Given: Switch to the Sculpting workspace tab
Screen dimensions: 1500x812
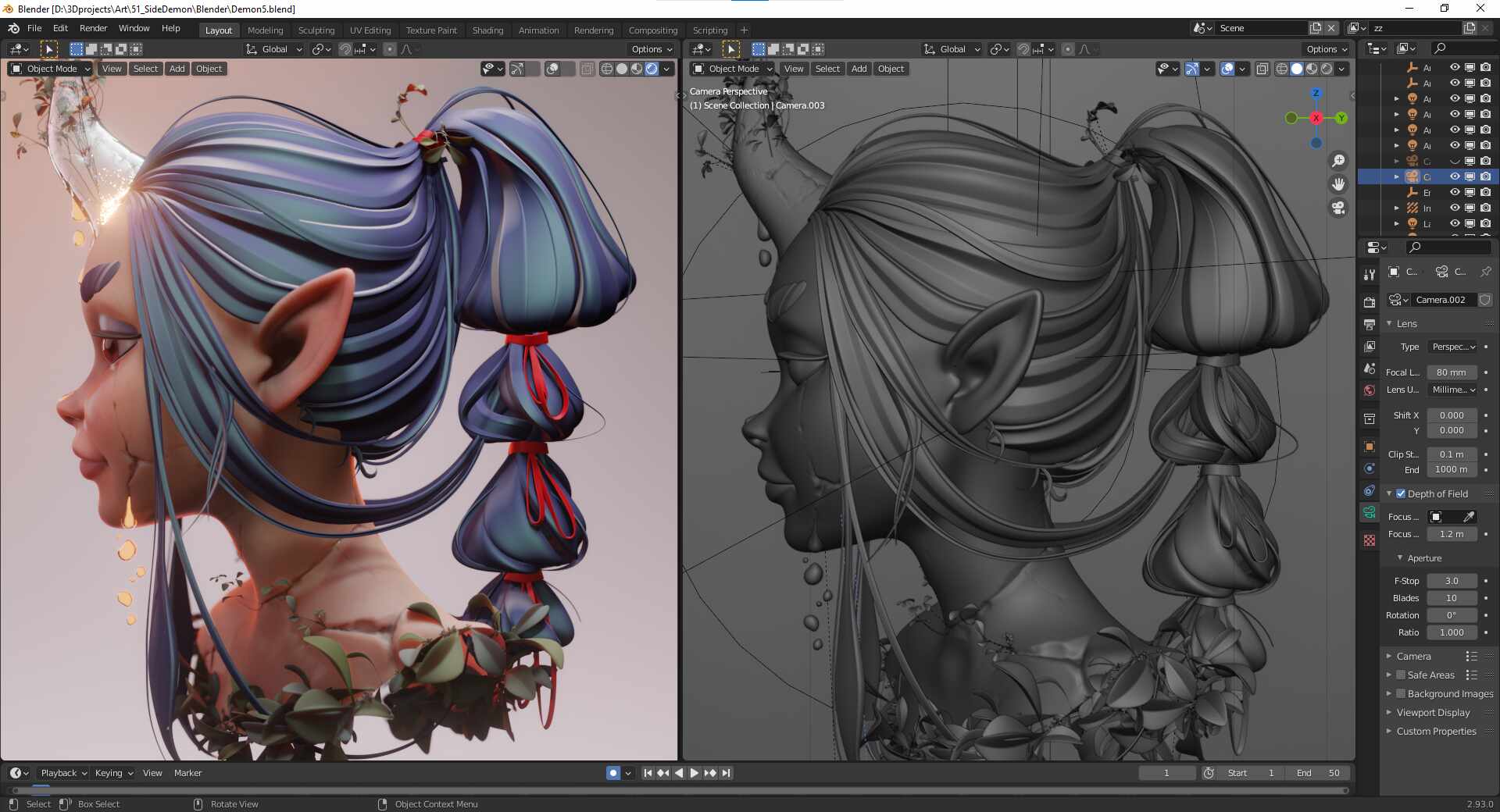Looking at the screenshot, I should coord(316,30).
